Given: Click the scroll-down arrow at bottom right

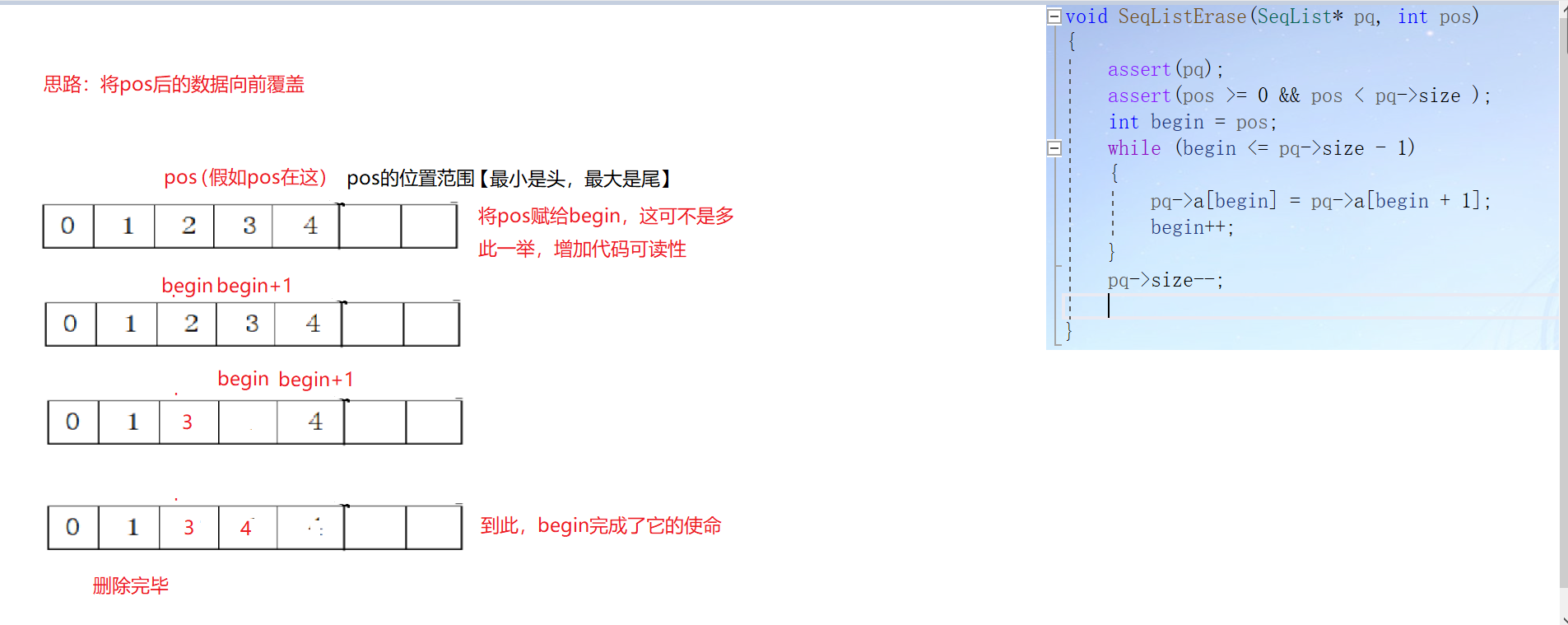Looking at the screenshot, I should pos(1563,618).
